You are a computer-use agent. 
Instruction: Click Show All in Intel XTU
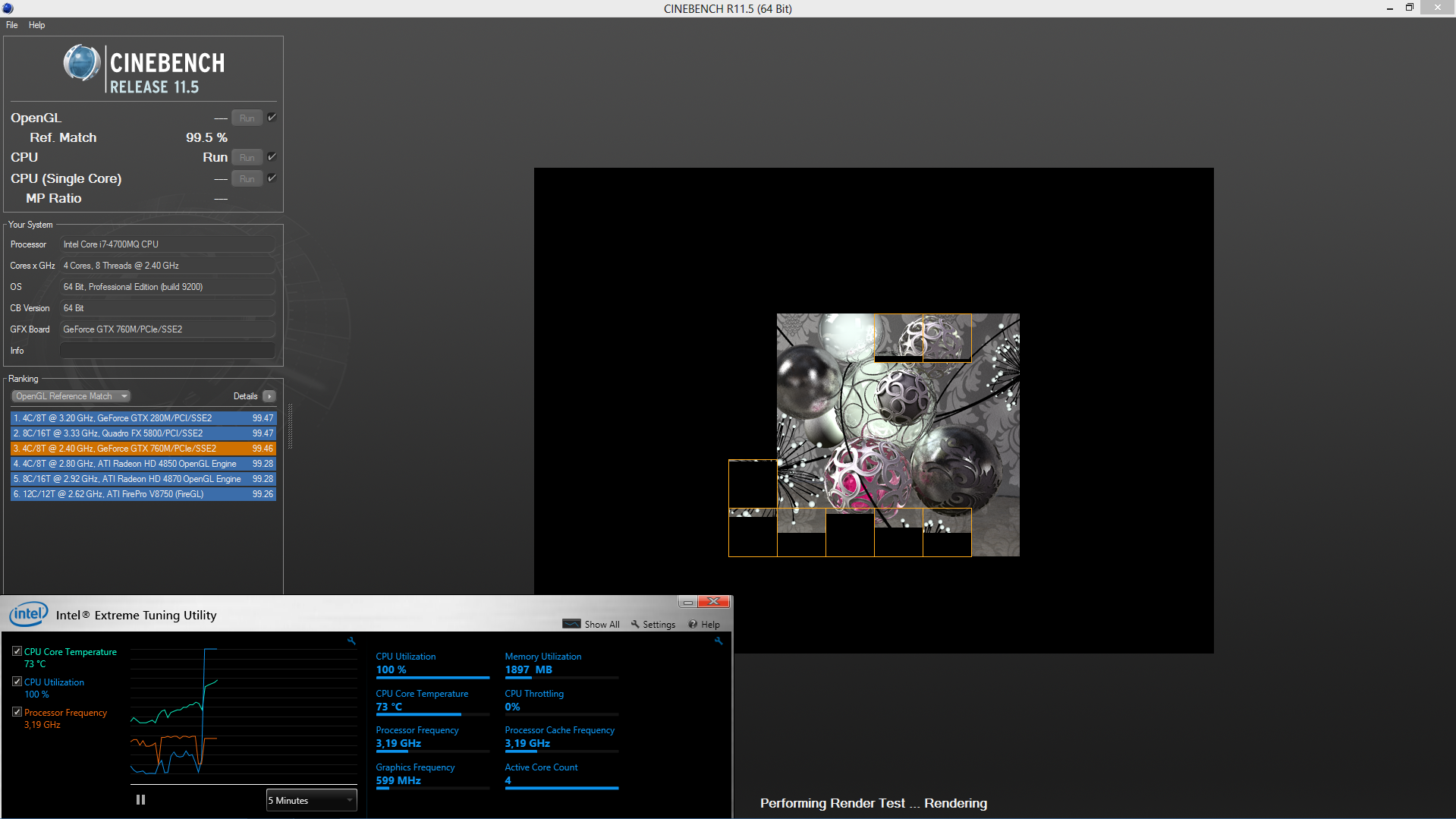point(602,625)
